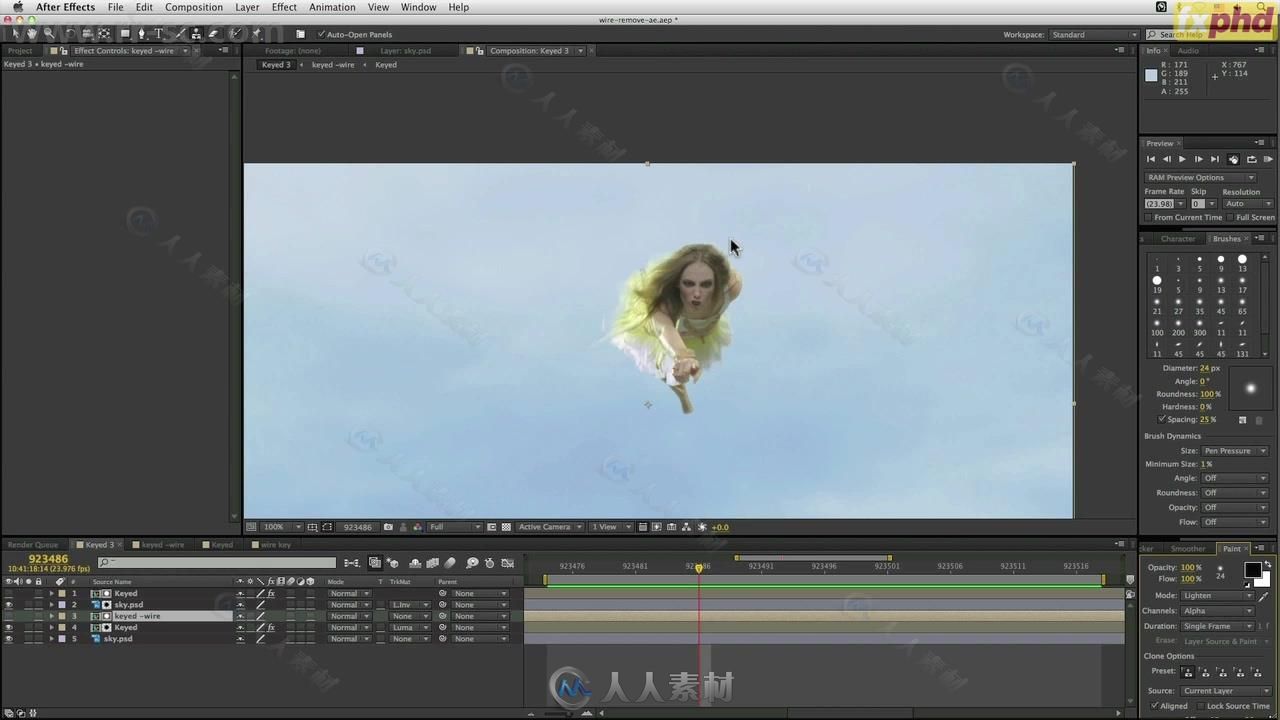Open the Apple menu
This screenshot has height=720, width=1280.
pos(17,7)
